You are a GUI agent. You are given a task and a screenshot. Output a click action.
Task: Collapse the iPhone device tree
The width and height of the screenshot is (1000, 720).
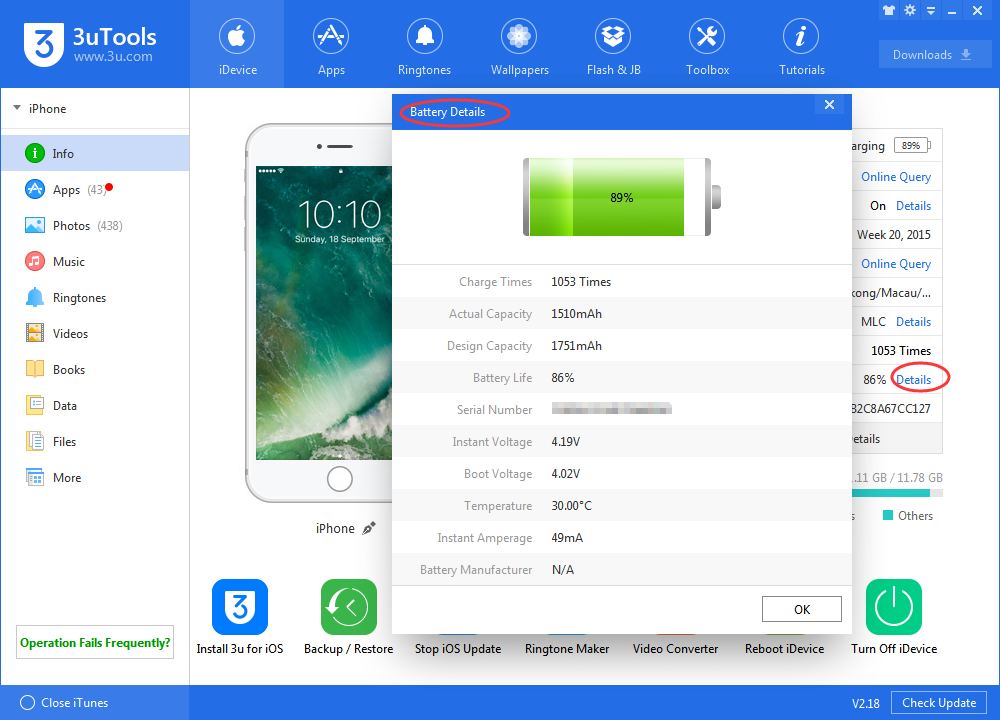click(17, 108)
